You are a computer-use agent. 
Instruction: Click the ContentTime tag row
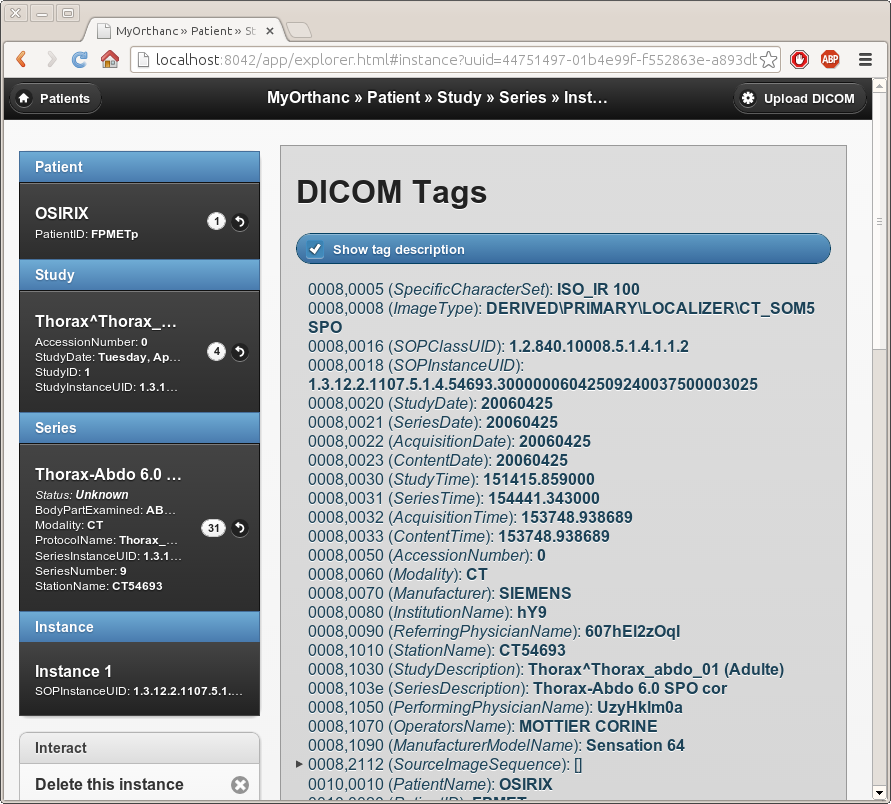click(459, 536)
